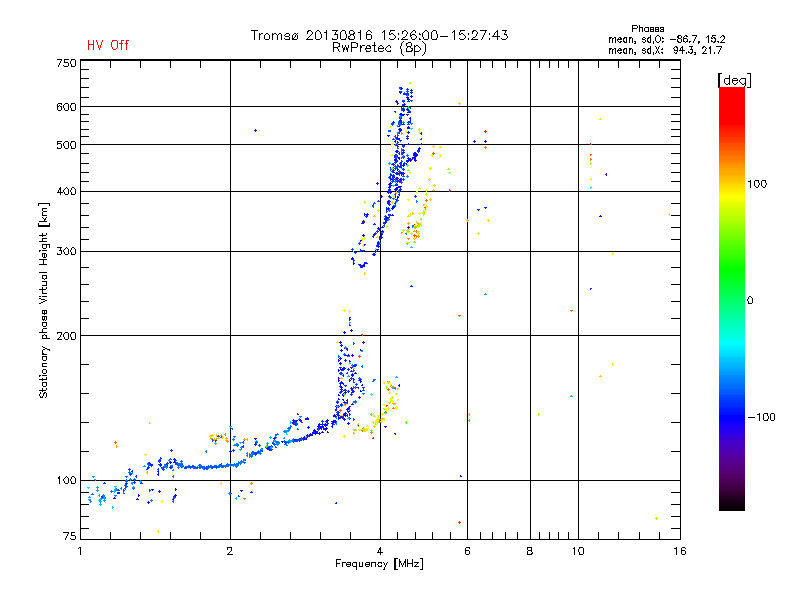Click the title 'Tromsø 20130816 15:26:00-15:27:43'
Screen dimensions: 800x600
click(379, 35)
